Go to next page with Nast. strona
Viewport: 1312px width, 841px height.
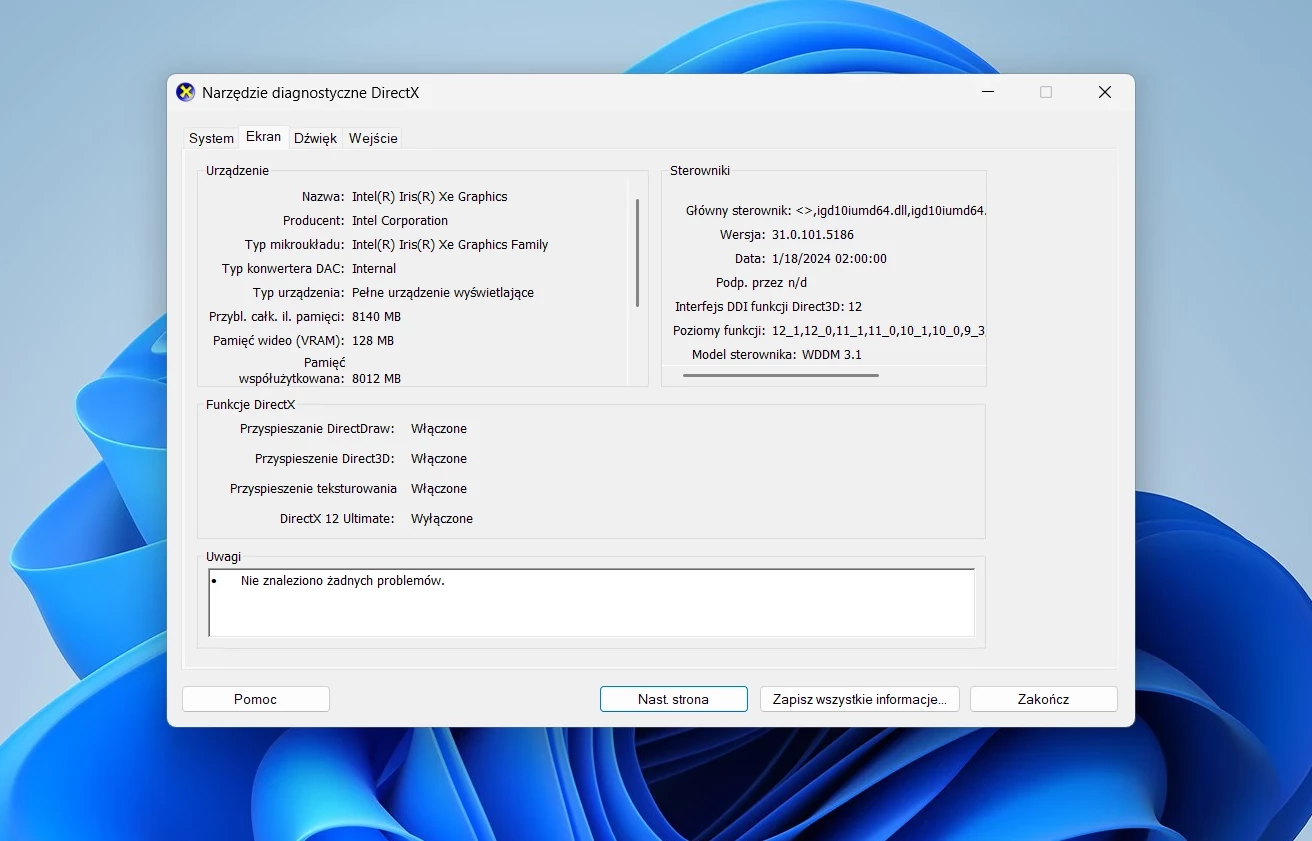pyautogui.click(x=674, y=699)
